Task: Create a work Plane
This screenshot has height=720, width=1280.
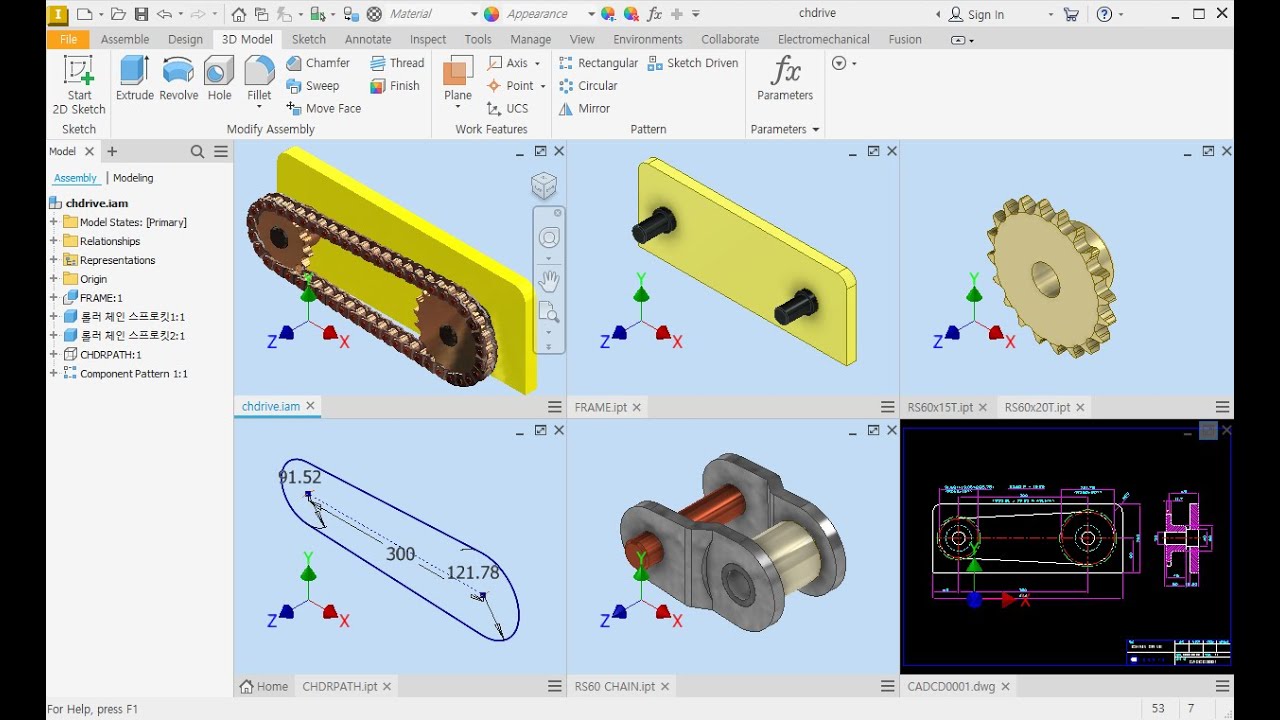Action: [458, 79]
